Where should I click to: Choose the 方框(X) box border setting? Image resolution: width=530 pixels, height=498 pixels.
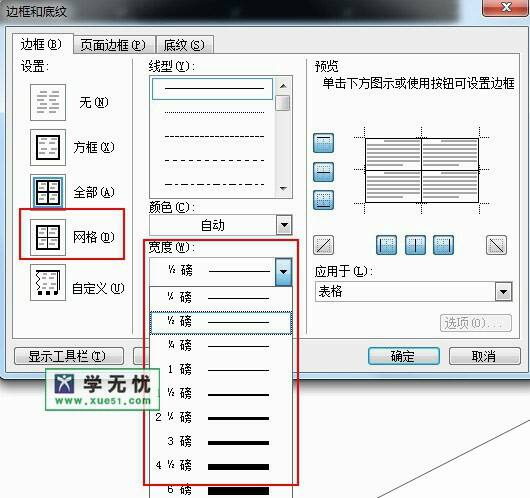48,147
